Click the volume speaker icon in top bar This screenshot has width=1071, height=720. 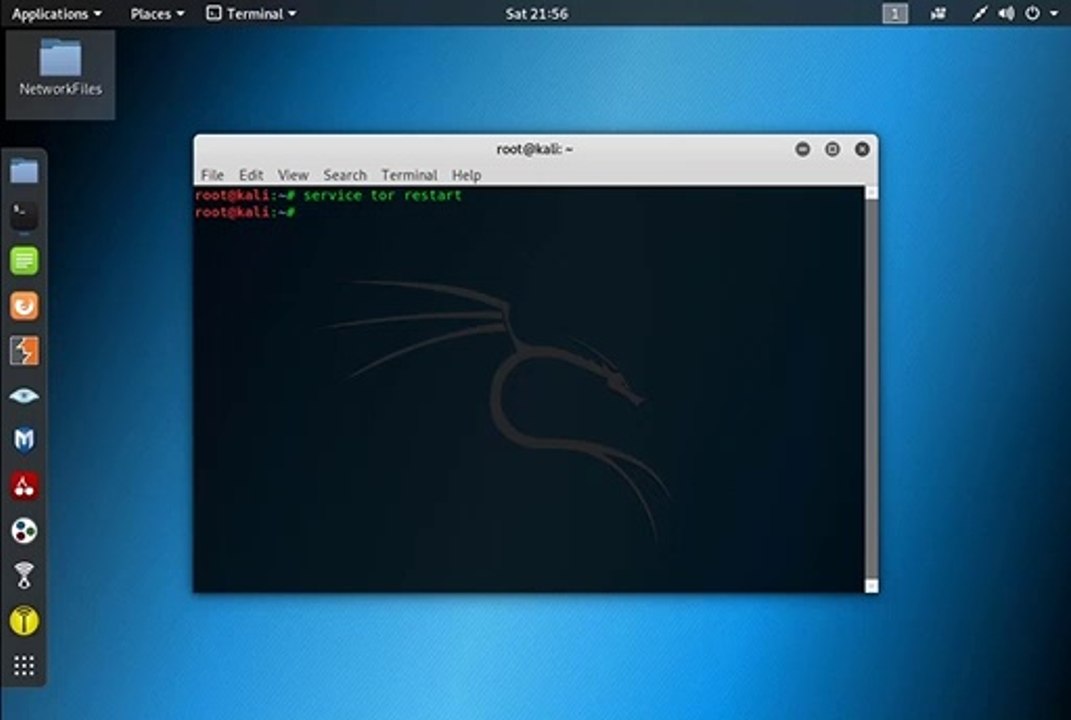pyautogui.click(x=1006, y=14)
